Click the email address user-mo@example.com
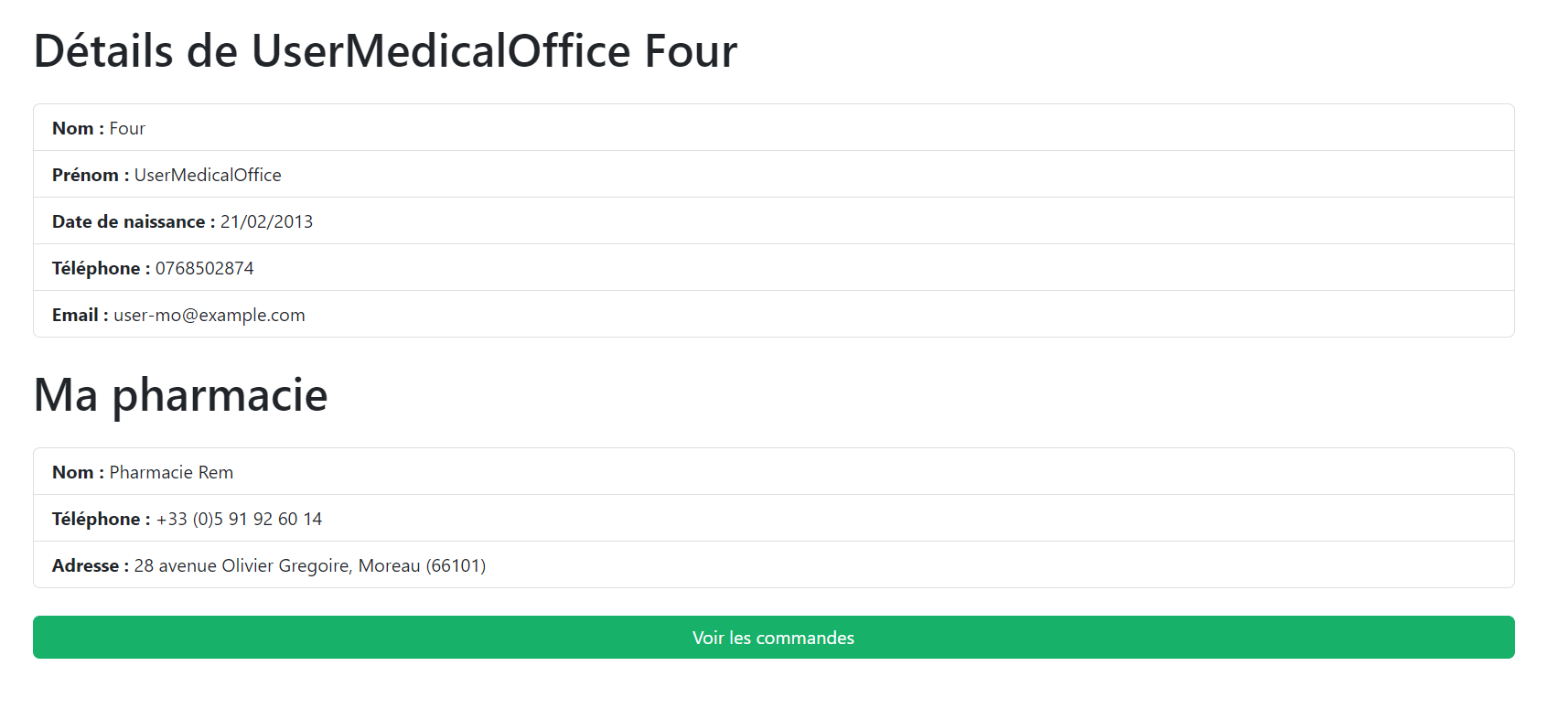1568x709 pixels. 209,315
